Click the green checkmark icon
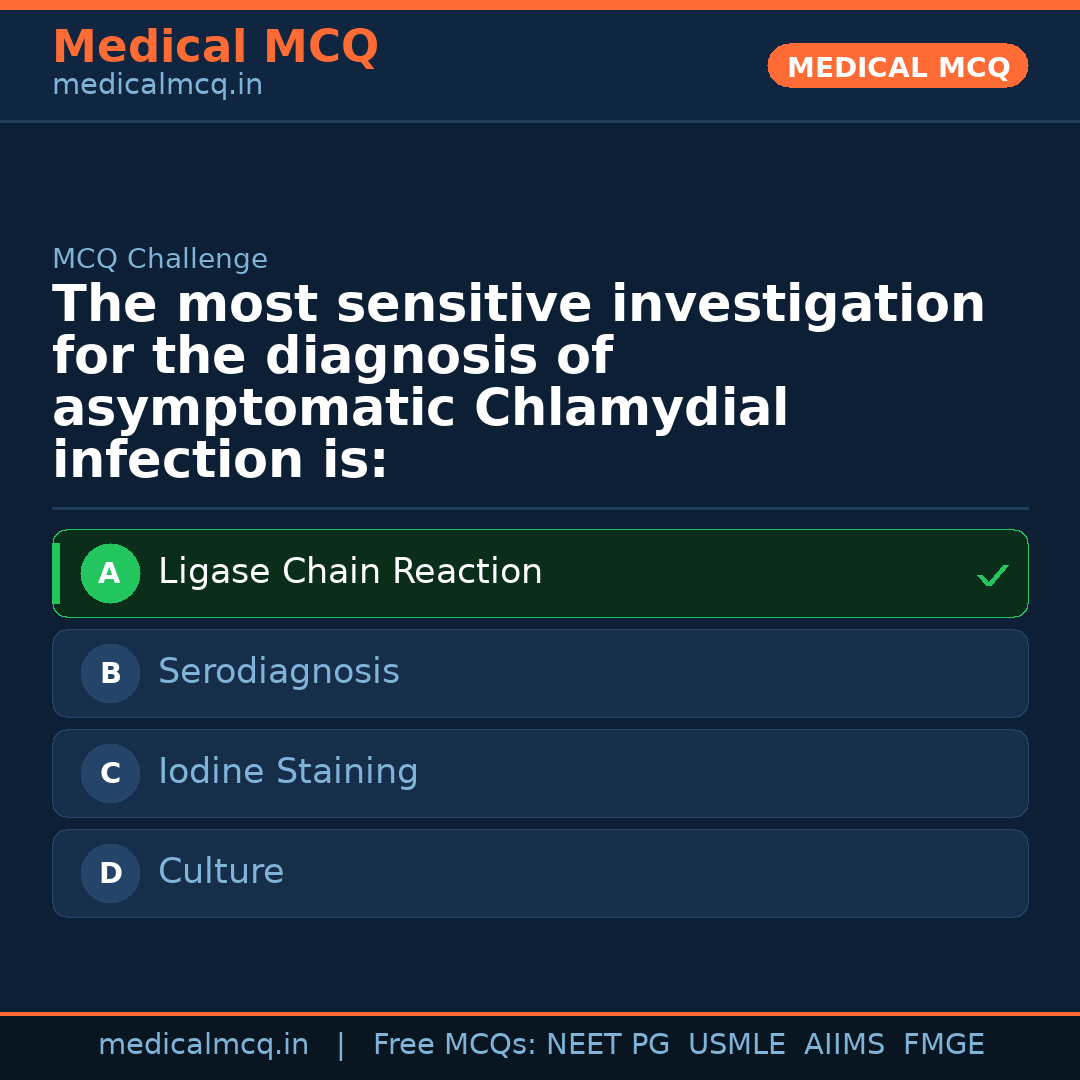The height and width of the screenshot is (1080, 1080). pos(992,575)
